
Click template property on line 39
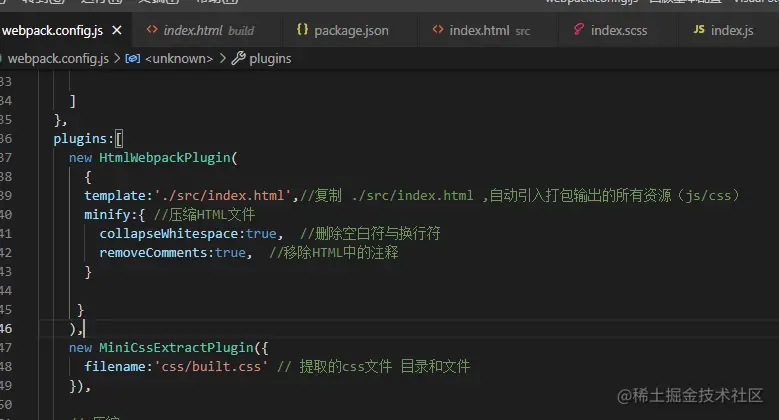coord(115,196)
